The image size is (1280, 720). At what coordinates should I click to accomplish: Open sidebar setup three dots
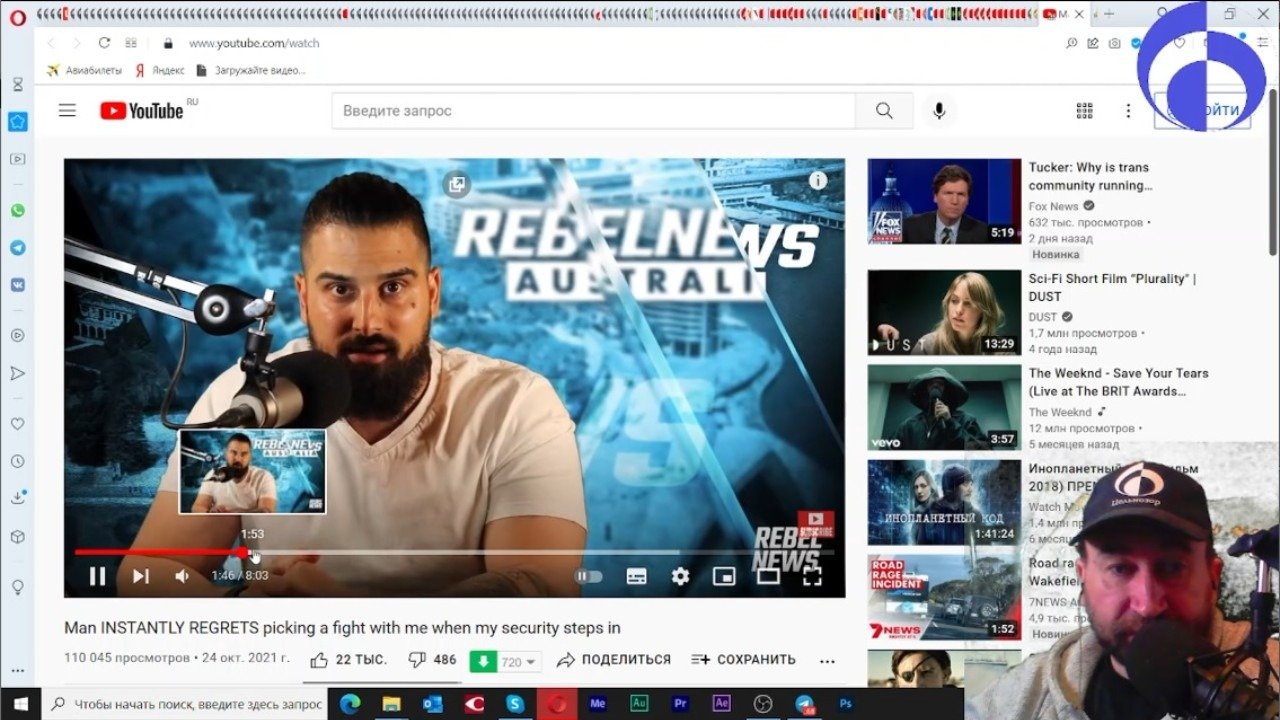pyautogui.click(x=17, y=670)
